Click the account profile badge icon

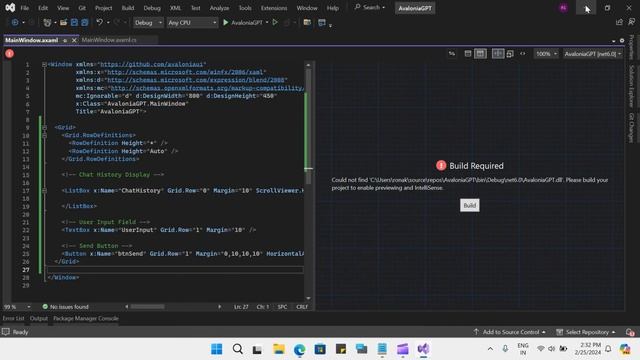[x=563, y=8]
